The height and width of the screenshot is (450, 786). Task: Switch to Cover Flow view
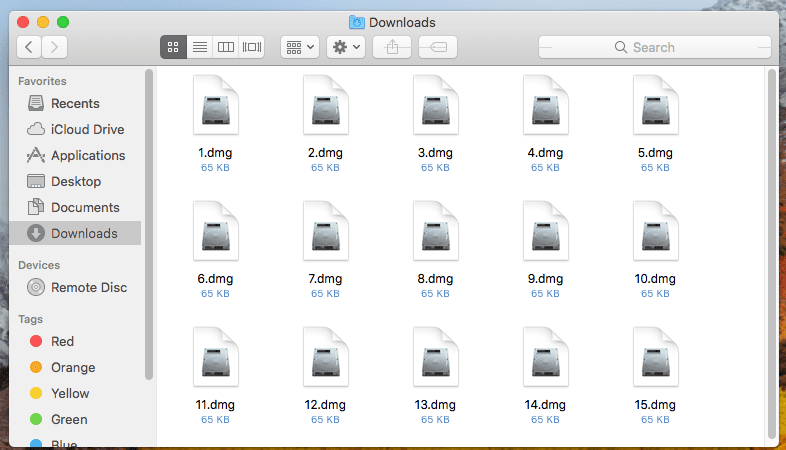[x=252, y=47]
